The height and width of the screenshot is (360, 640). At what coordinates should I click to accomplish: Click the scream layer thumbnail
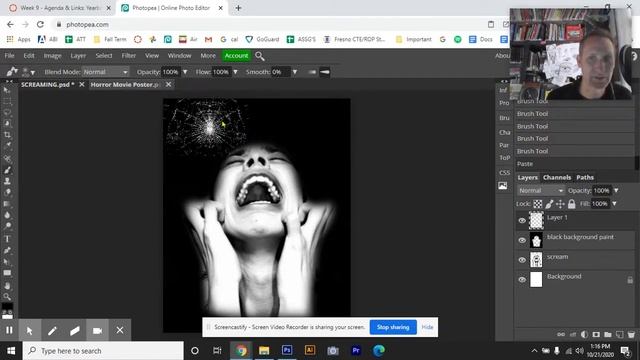pyautogui.click(x=536, y=260)
